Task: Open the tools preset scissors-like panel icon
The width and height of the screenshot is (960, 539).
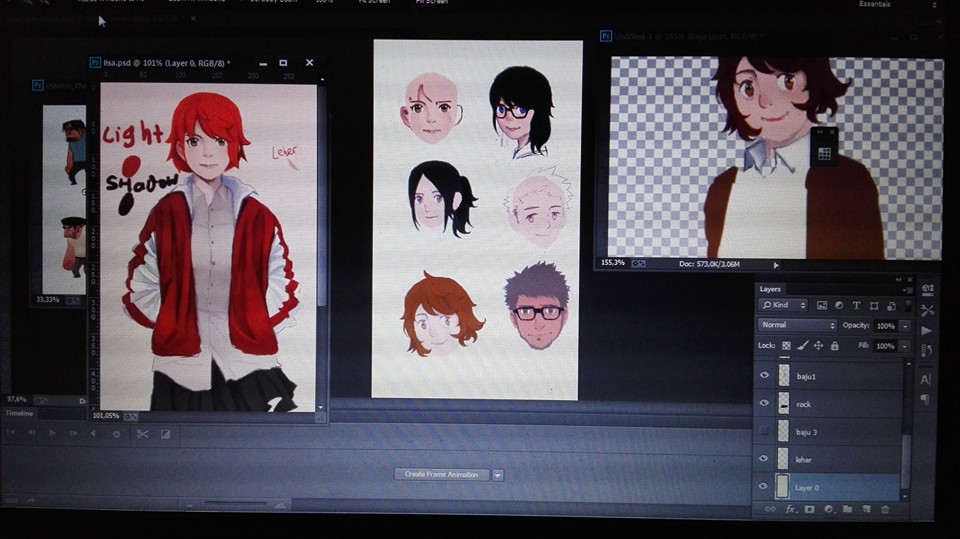Action: coord(928,311)
